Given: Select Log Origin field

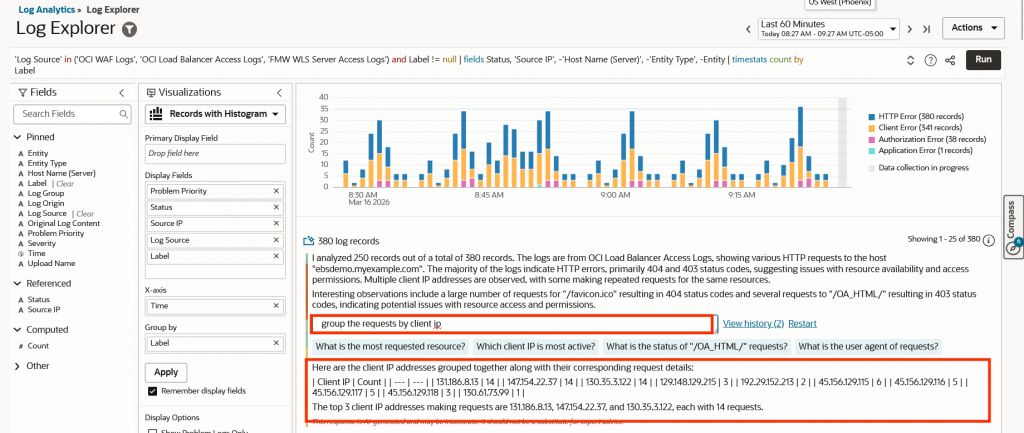Looking at the screenshot, I should pyautogui.click(x=46, y=203).
